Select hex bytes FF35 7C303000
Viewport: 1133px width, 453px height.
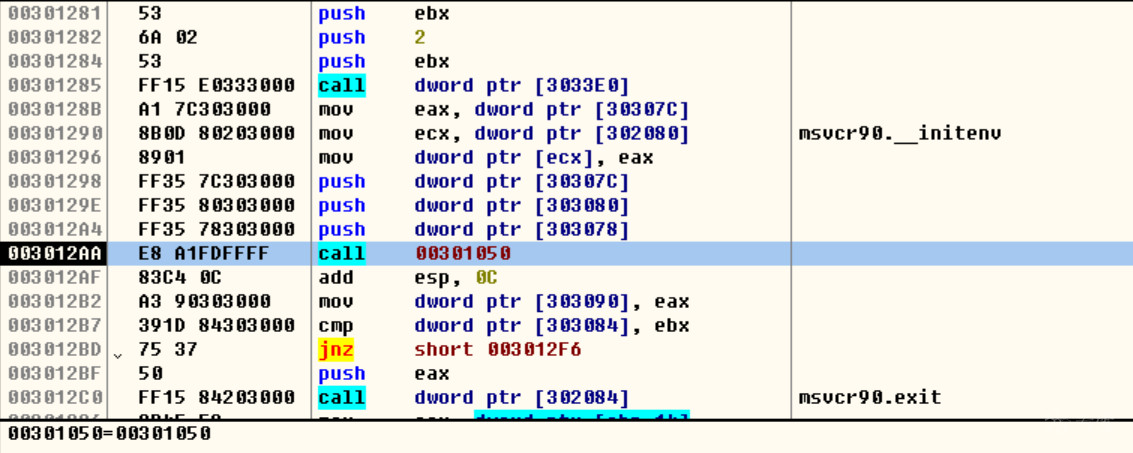click(217, 181)
